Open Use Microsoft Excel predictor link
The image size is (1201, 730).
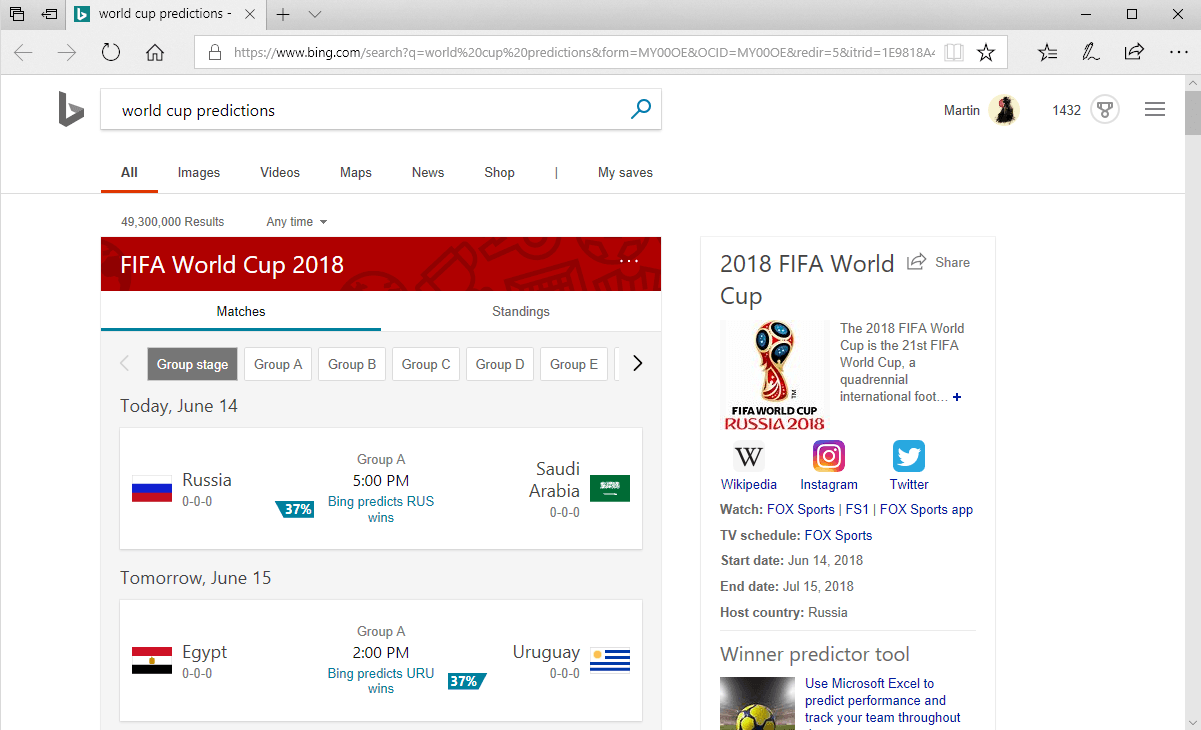[x=883, y=700]
